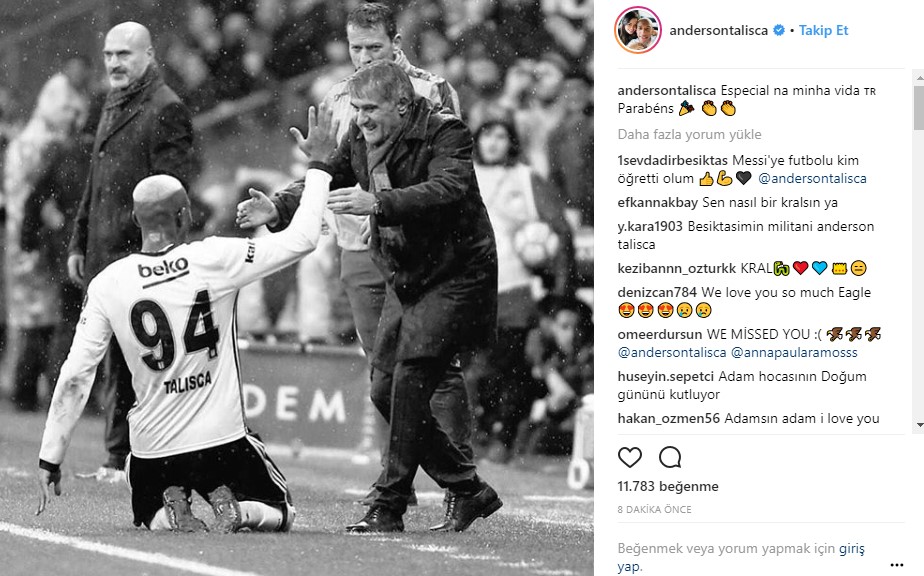Click the black-and-white post photo
The height and width of the screenshot is (576, 924).
(x=297, y=288)
